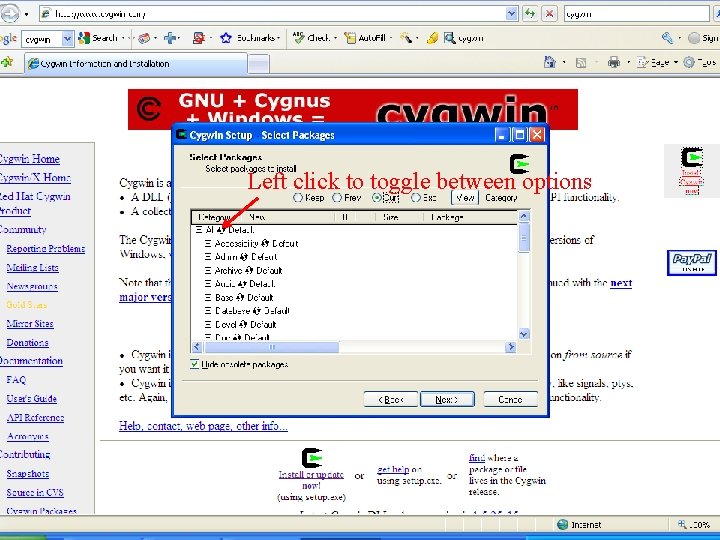Image resolution: width=720 pixels, height=540 pixels.
Task: Click the add favorites star icon
Action: point(7,62)
